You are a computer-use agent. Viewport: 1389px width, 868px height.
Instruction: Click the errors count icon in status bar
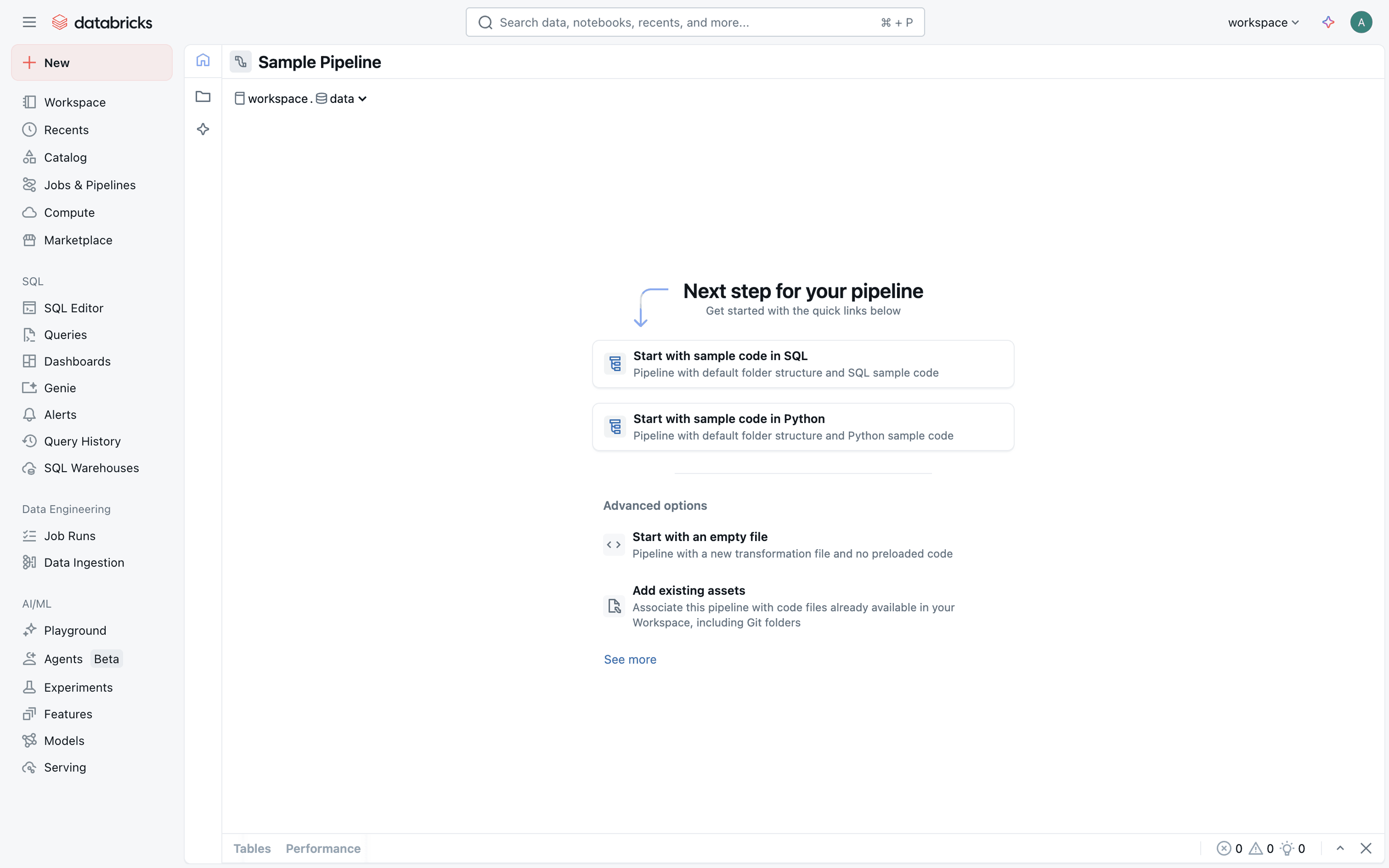pos(1223,848)
